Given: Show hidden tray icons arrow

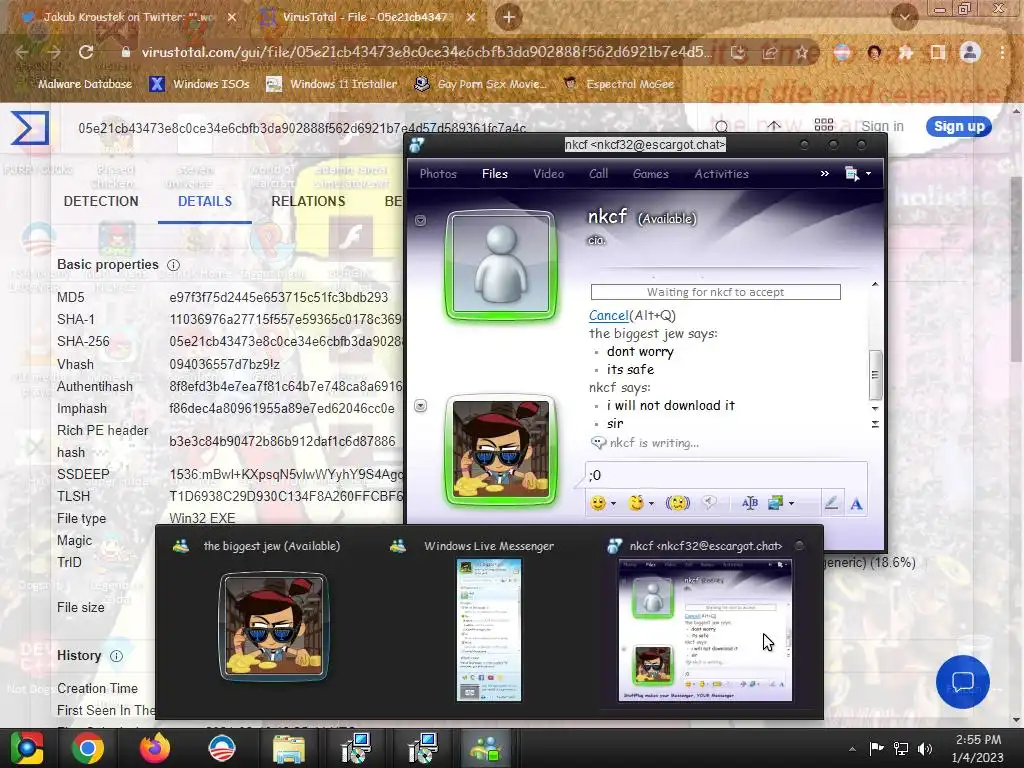Looking at the screenshot, I should click(852, 749).
